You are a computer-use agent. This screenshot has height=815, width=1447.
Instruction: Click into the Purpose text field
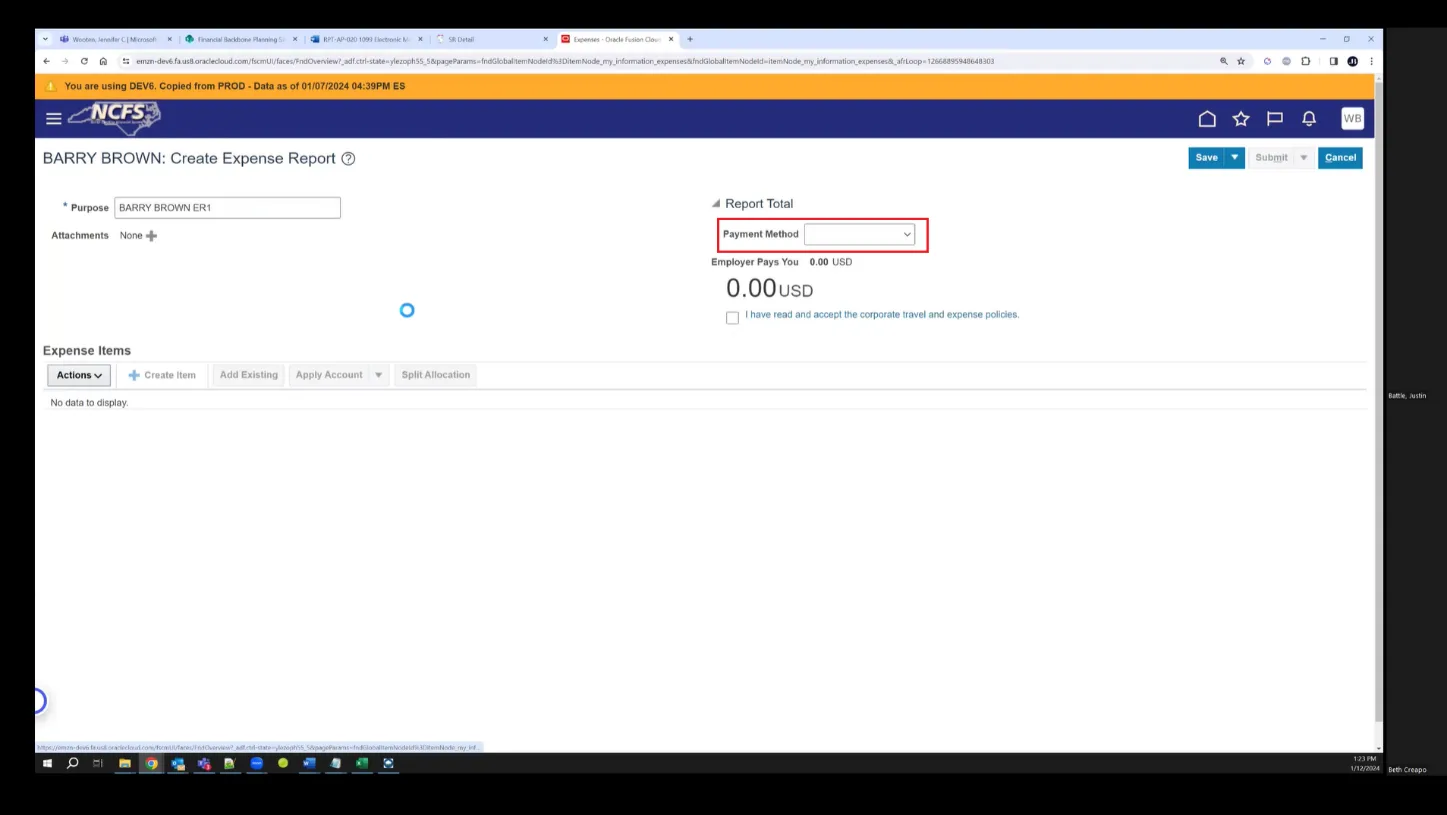pos(227,208)
